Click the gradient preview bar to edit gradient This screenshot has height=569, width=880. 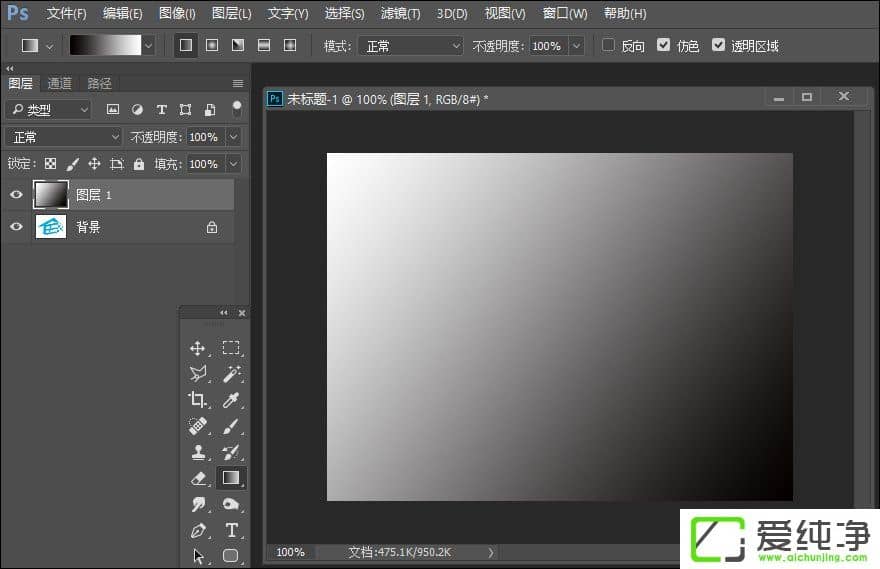click(x=105, y=45)
